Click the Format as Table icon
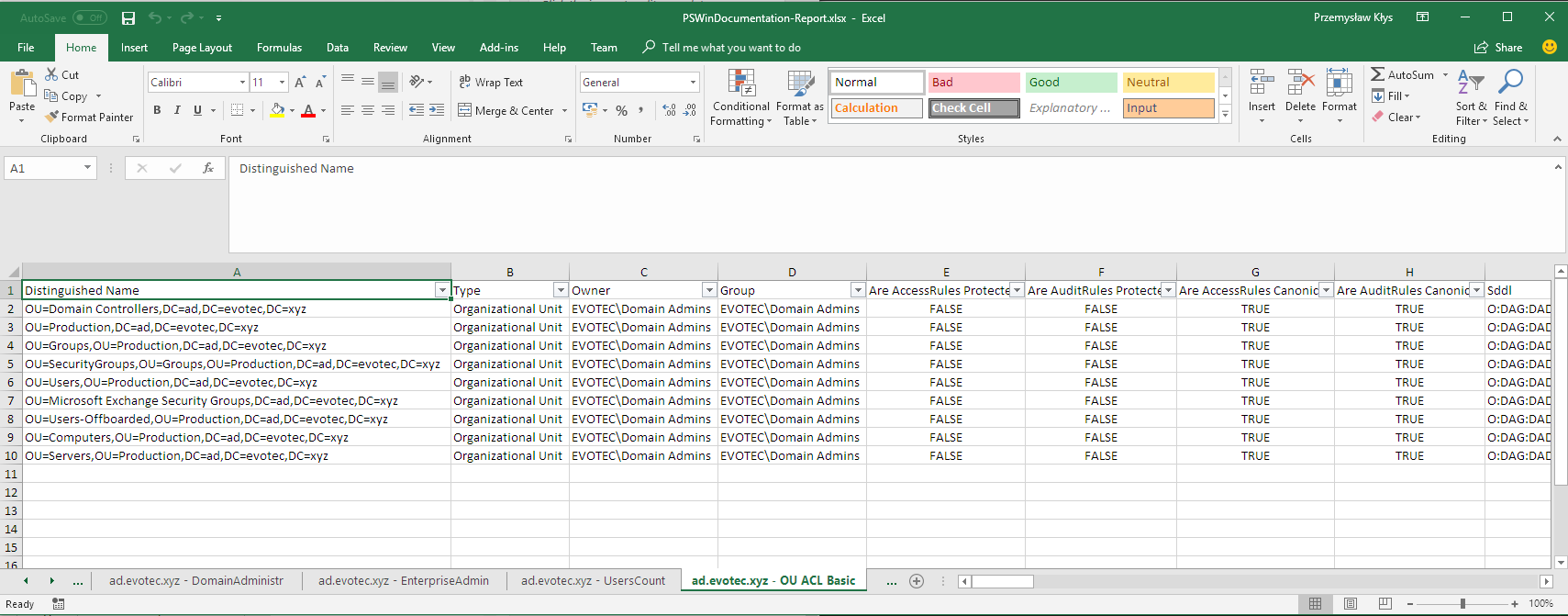Image resolution: width=1568 pixels, height=616 pixels. pos(800,97)
